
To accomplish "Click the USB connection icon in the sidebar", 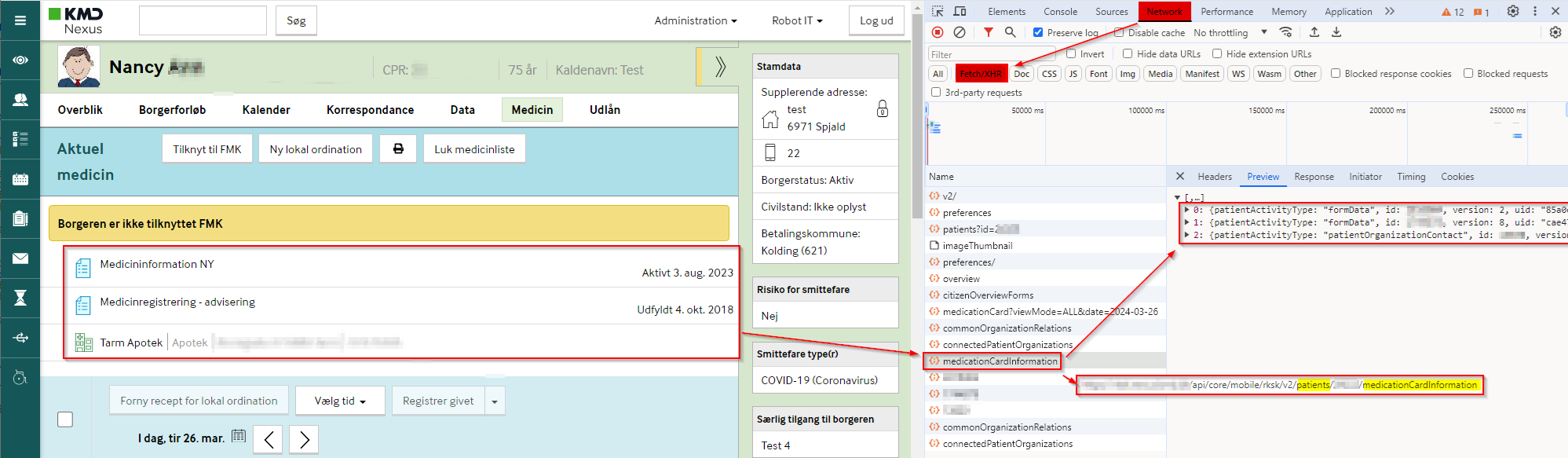I will click(x=20, y=338).
